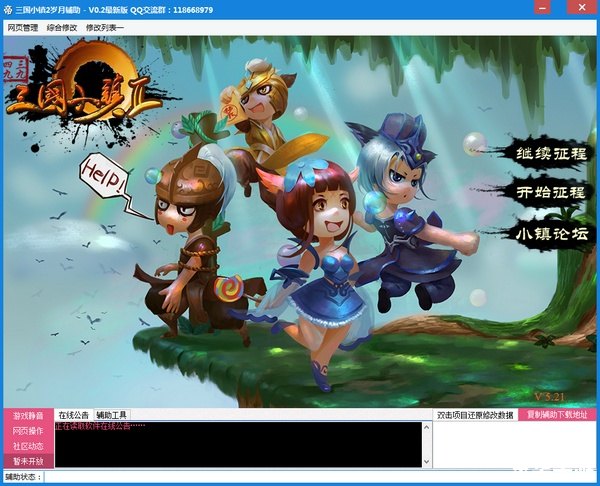Toggle the 游戏静音 mute button
Screen dimensions: 600x486
point(27,415)
